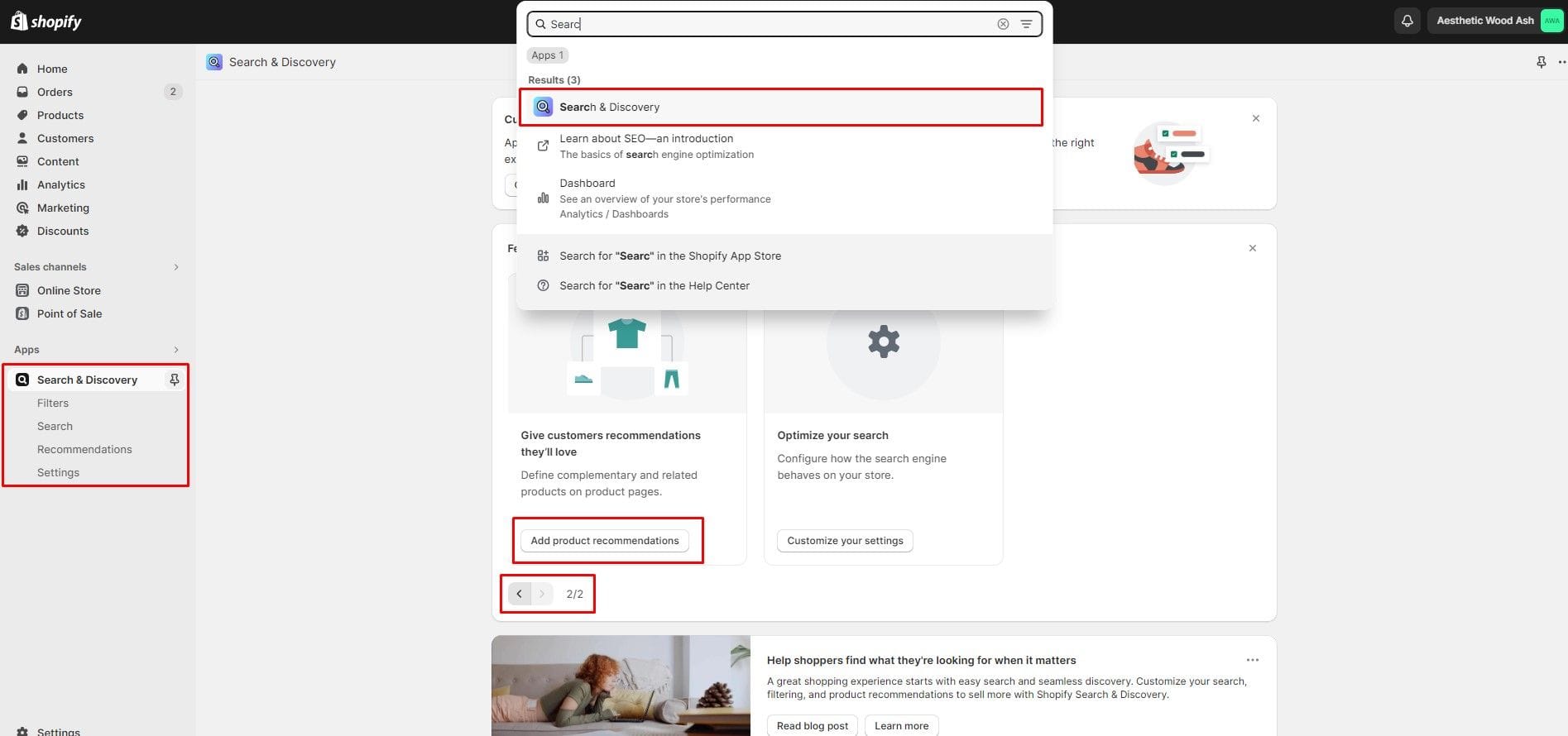
Task: Expand the Sales channels section
Action: coord(176,267)
